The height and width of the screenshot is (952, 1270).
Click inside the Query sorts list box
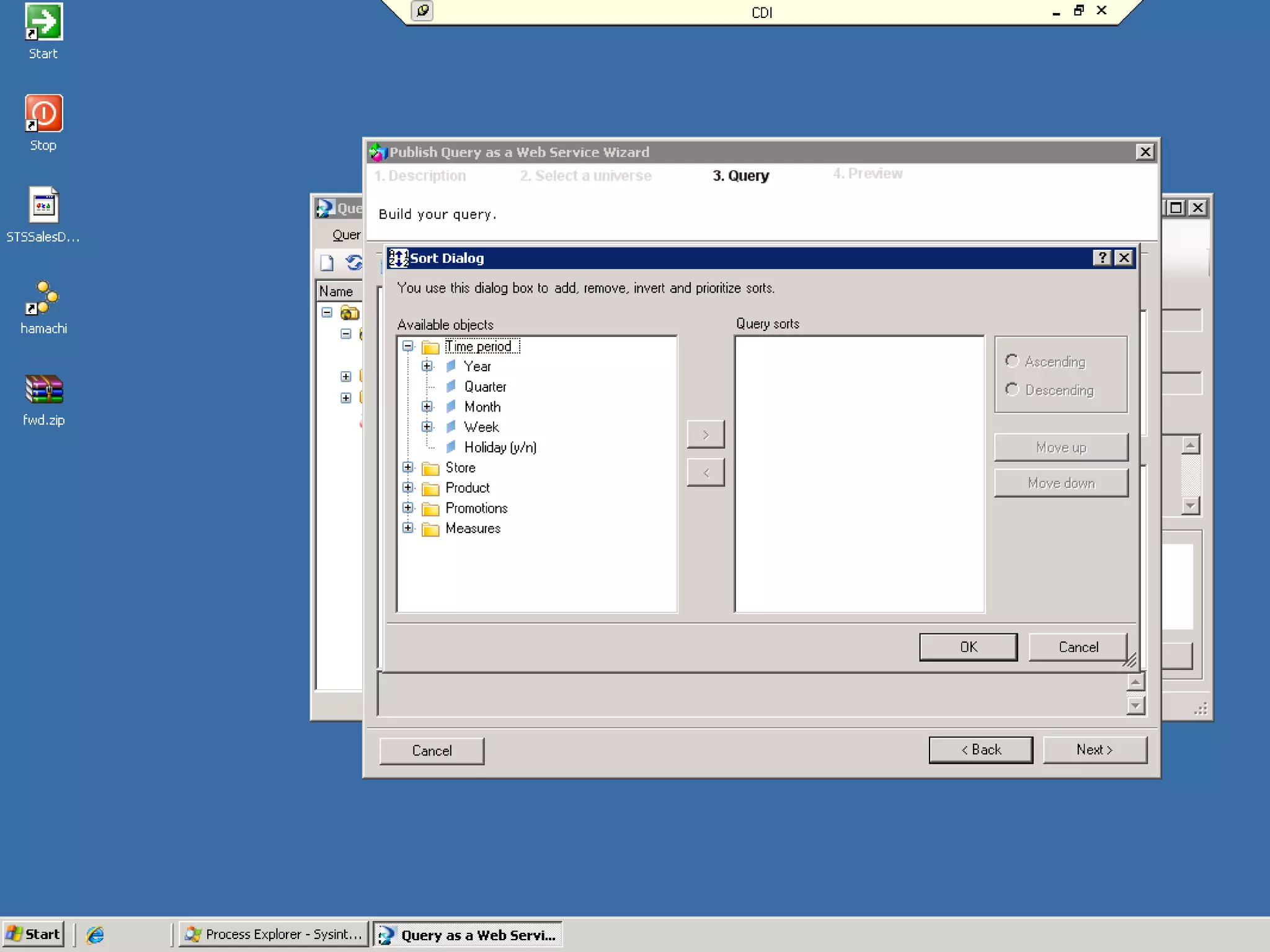click(859, 474)
